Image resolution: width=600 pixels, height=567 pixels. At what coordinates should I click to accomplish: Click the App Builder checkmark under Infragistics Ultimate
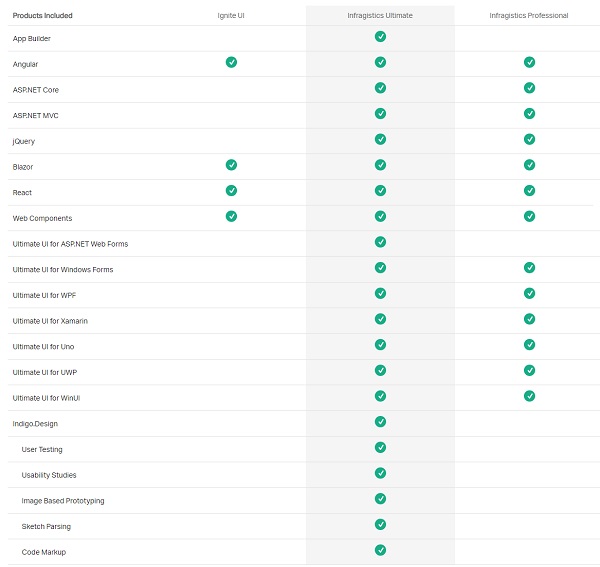coord(380,36)
